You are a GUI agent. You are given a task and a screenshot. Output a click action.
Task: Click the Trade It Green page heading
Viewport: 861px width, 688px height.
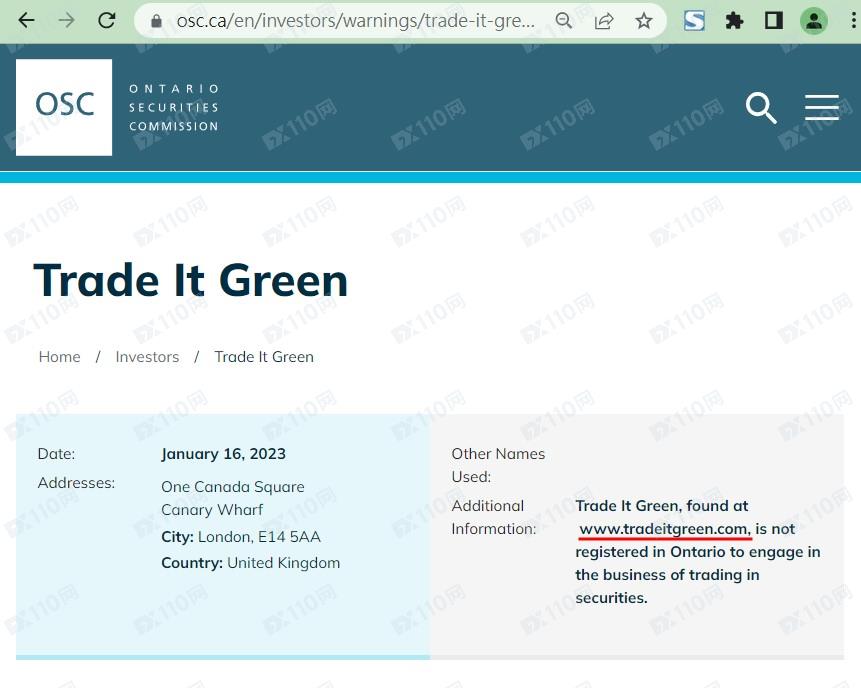[x=191, y=281]
